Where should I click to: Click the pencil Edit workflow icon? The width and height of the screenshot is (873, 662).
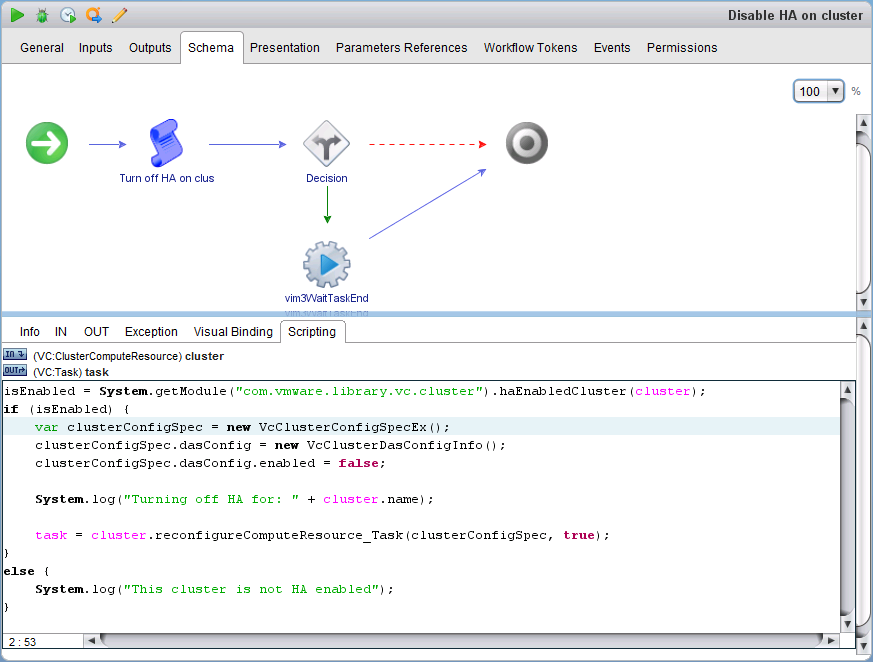120,15
